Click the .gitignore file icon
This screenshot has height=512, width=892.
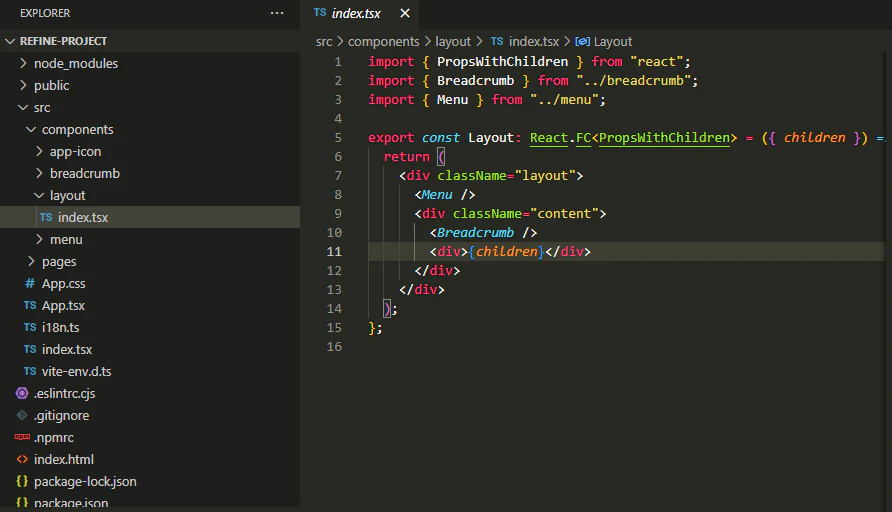click(x=22, y=415)
